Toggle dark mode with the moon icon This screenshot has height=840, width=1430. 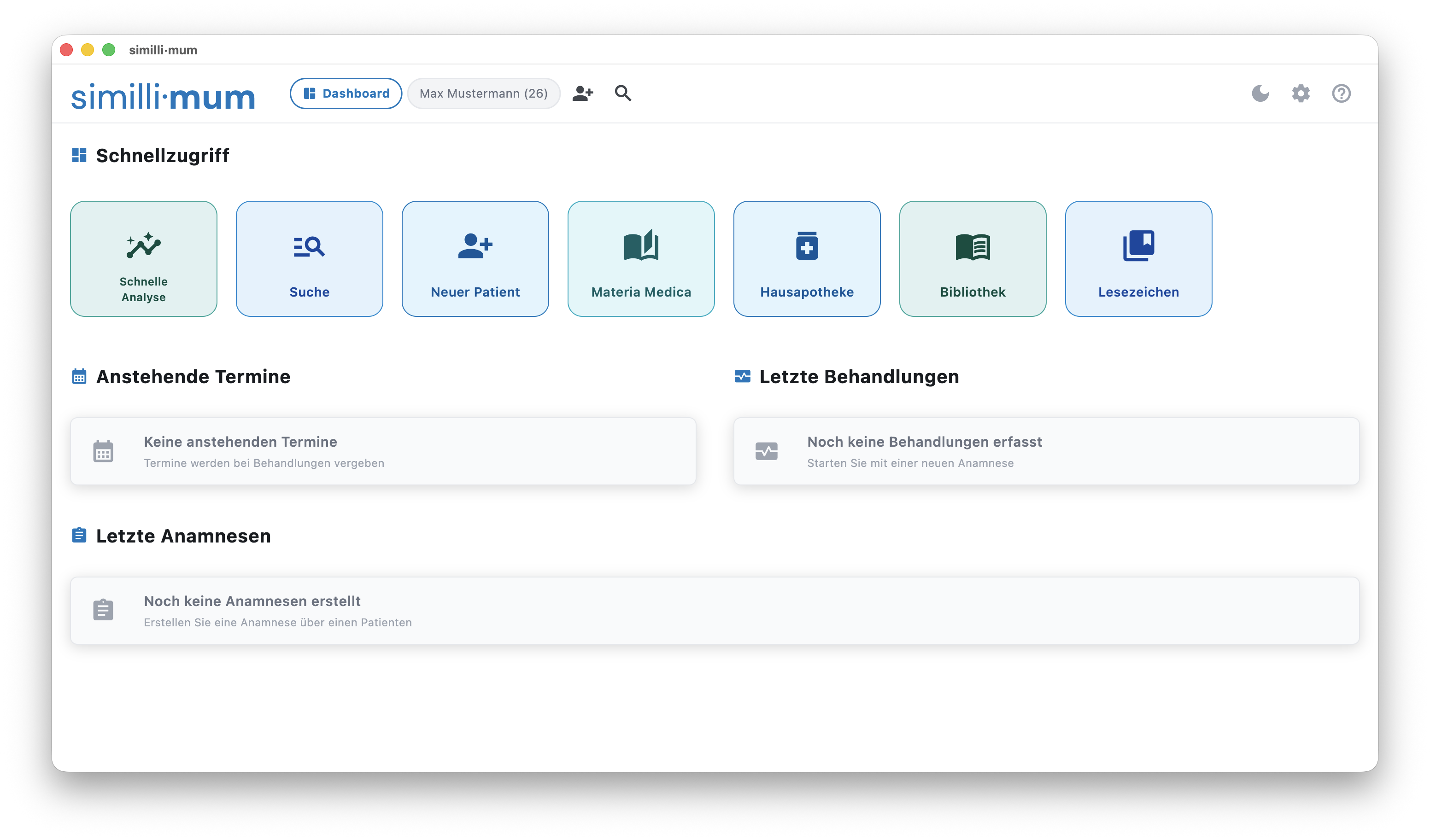(1260, 93)
